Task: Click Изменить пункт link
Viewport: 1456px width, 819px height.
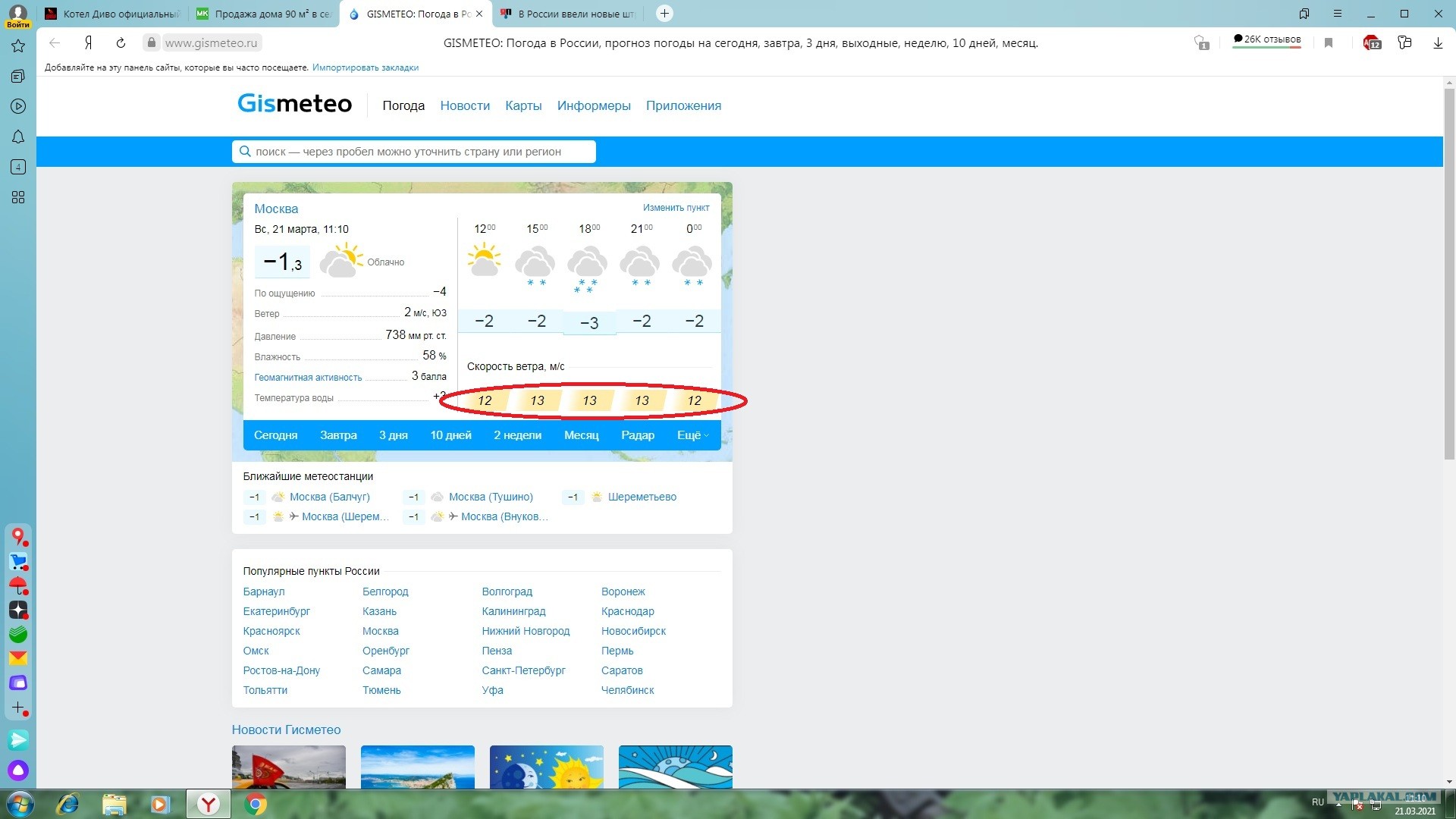Action: (676, 208)
